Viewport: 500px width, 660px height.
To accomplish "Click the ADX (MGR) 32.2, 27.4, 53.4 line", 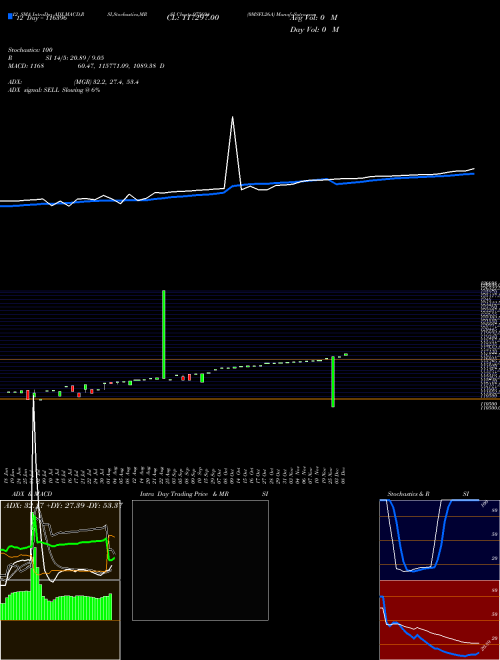I will 73,82.
